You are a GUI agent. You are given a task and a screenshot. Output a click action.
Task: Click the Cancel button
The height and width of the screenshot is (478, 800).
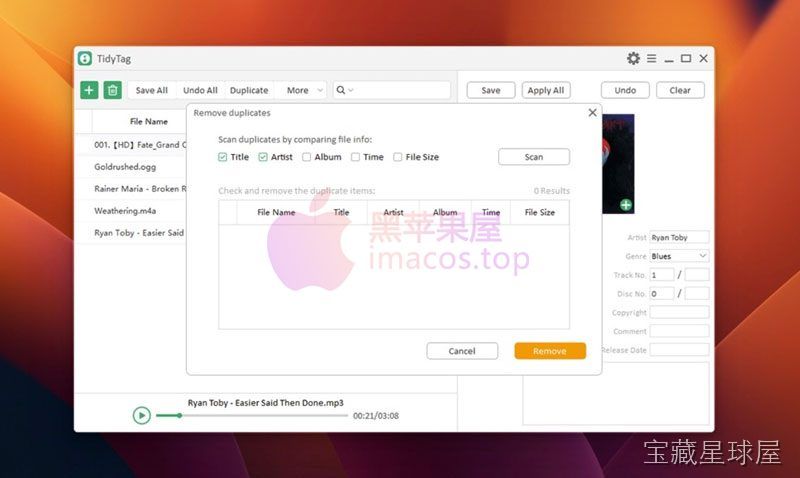(x=462, y=351)
